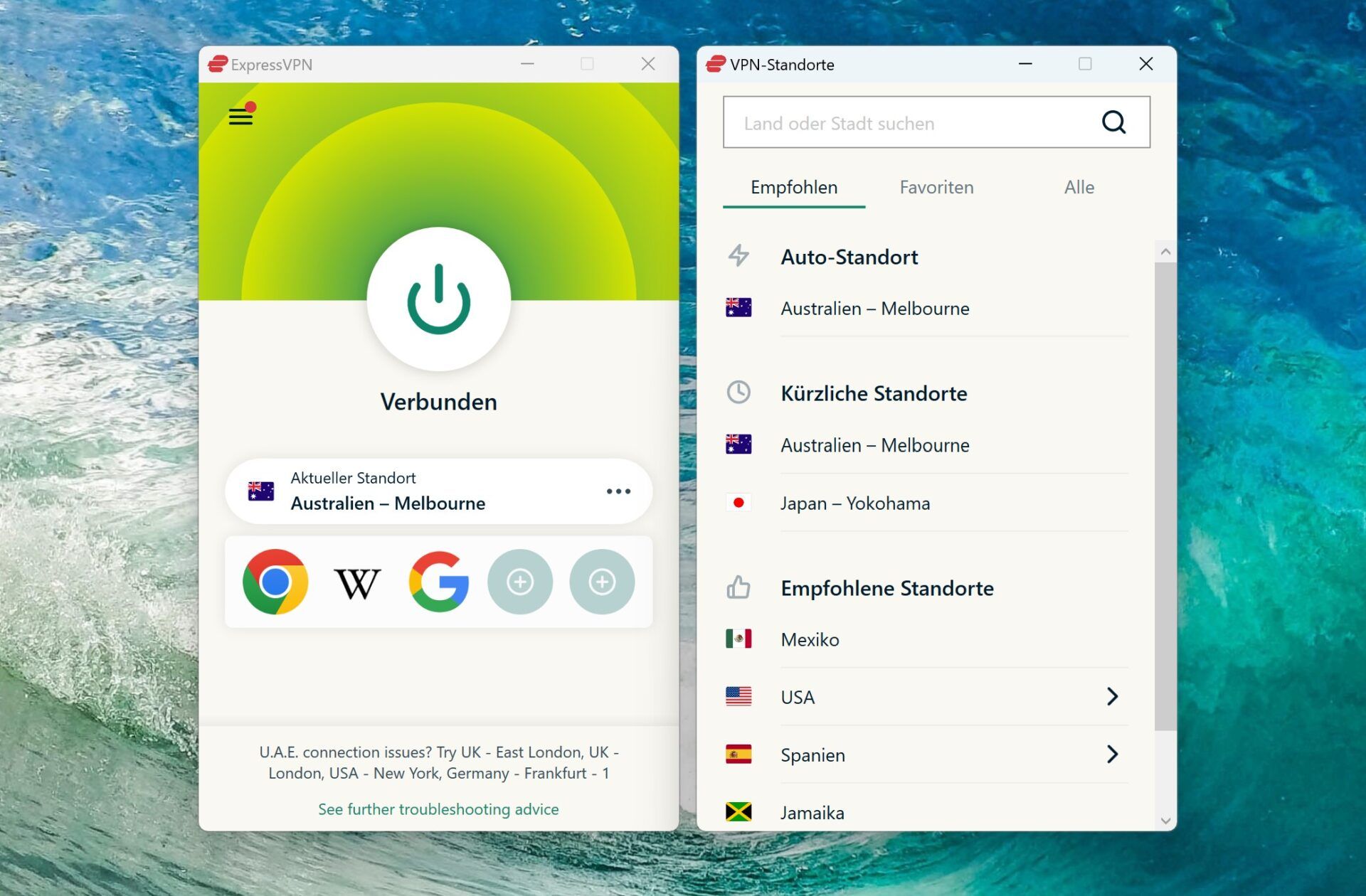Open the Wikipedia shortcut
The image size is (1366, 896).
(357, 583)
